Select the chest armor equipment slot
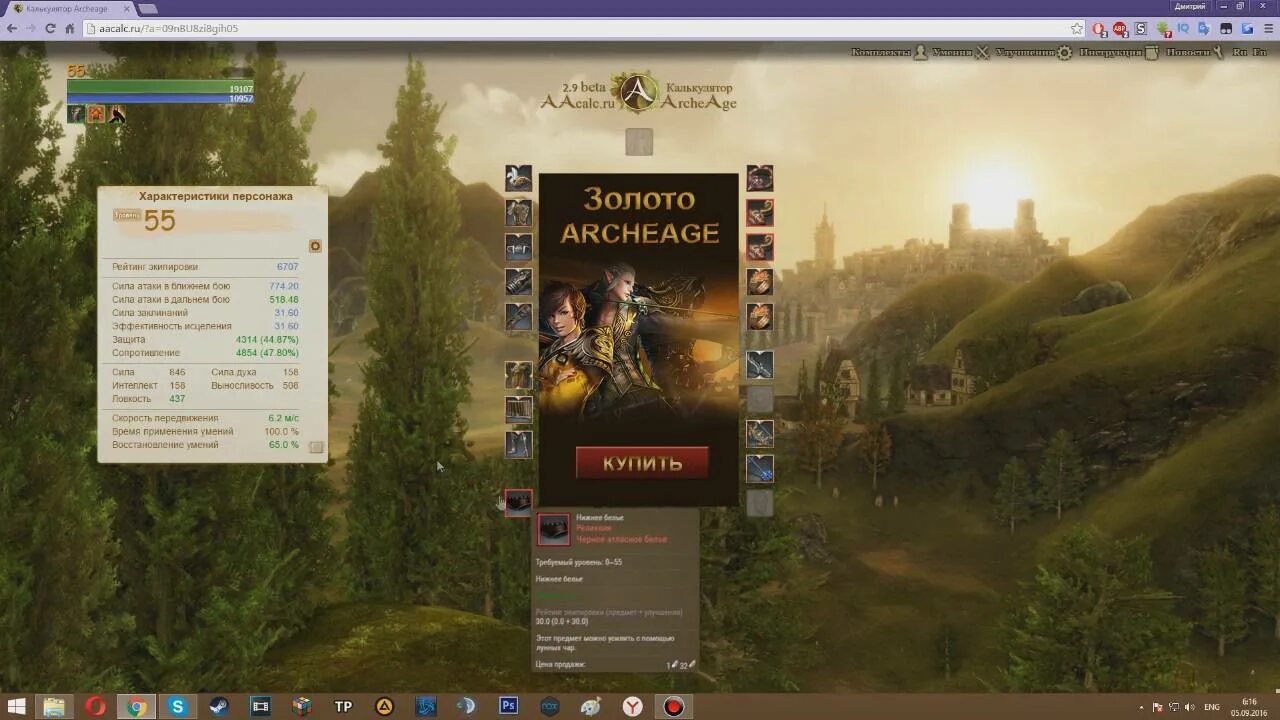Screen dimensions: 1280x720 click(518, 213)
